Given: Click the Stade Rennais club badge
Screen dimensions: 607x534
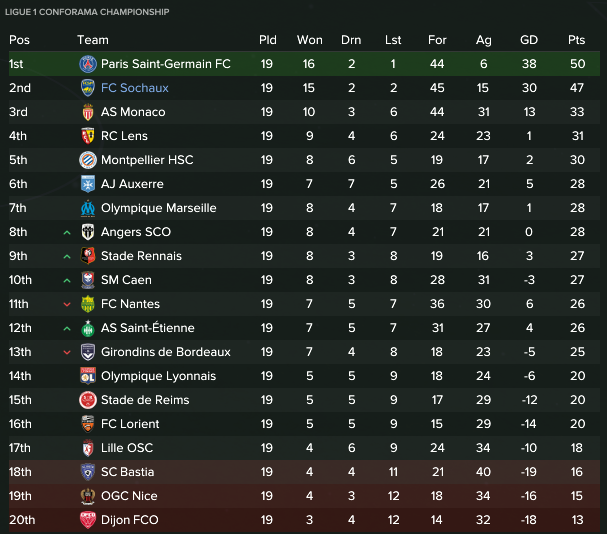Looking at the screenshot, I should 88,256.
